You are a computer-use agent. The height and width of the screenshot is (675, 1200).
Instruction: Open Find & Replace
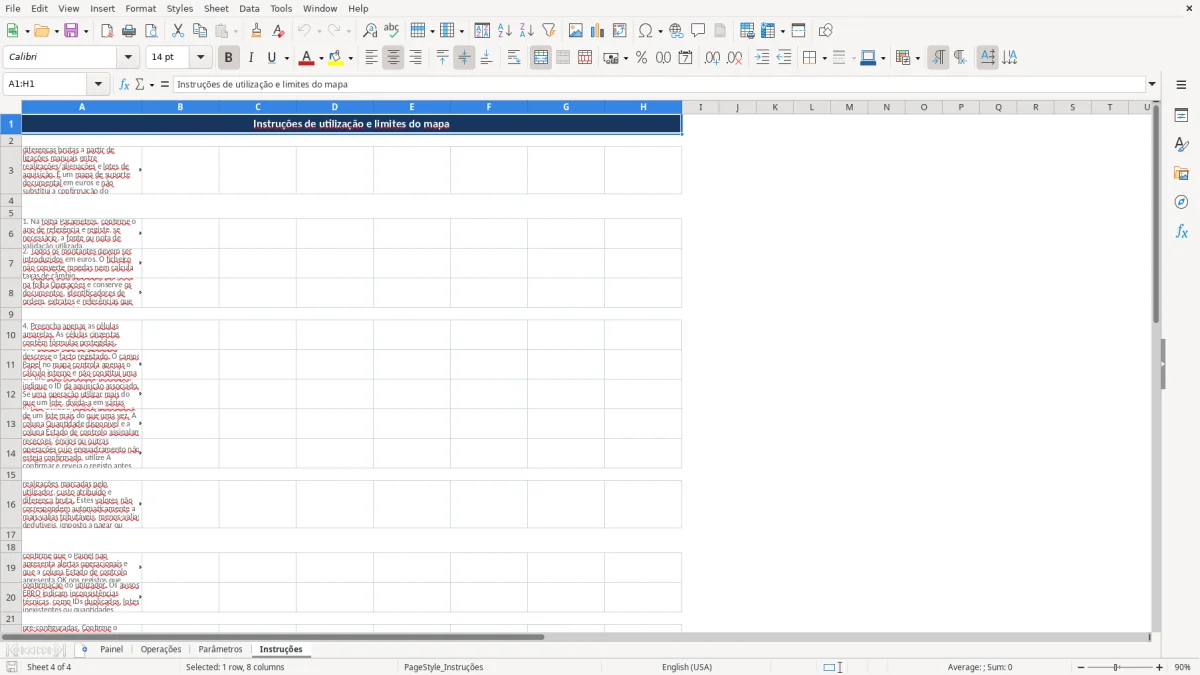tap(370, 31)
